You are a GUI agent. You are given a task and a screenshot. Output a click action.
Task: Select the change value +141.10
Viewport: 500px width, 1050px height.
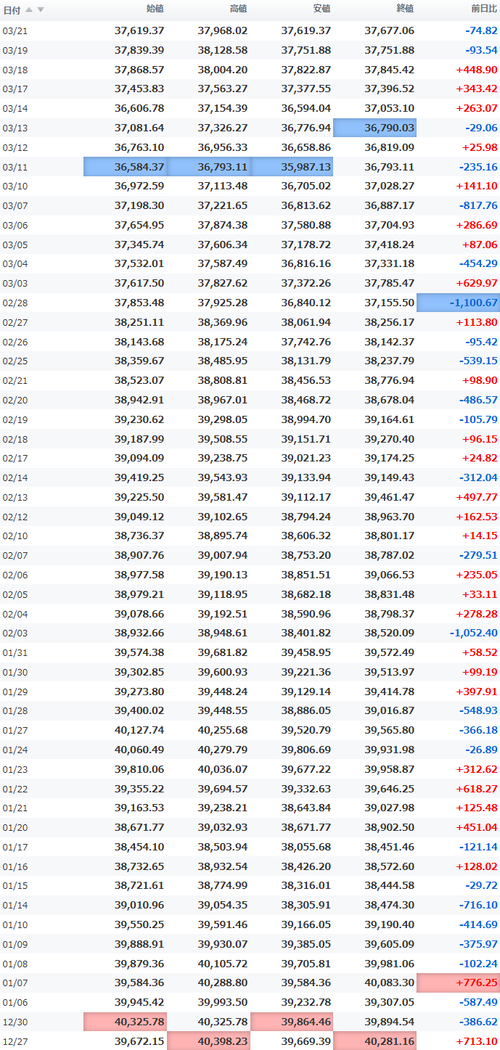(x=477, y=186)
